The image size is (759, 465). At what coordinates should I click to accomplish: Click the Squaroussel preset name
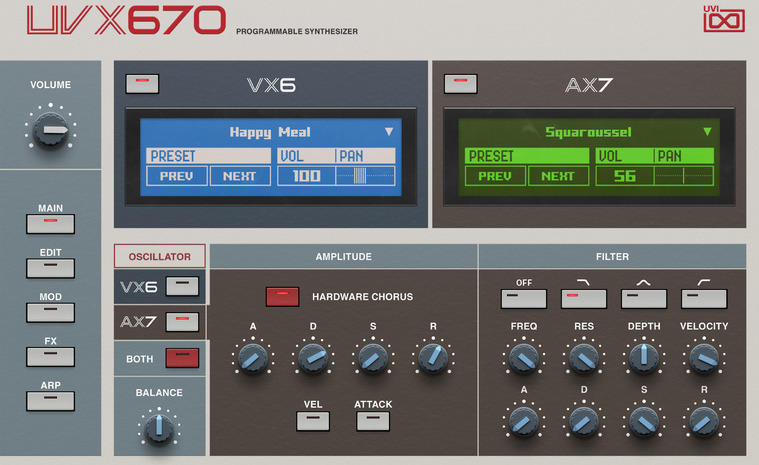click(x=588, y=132)
